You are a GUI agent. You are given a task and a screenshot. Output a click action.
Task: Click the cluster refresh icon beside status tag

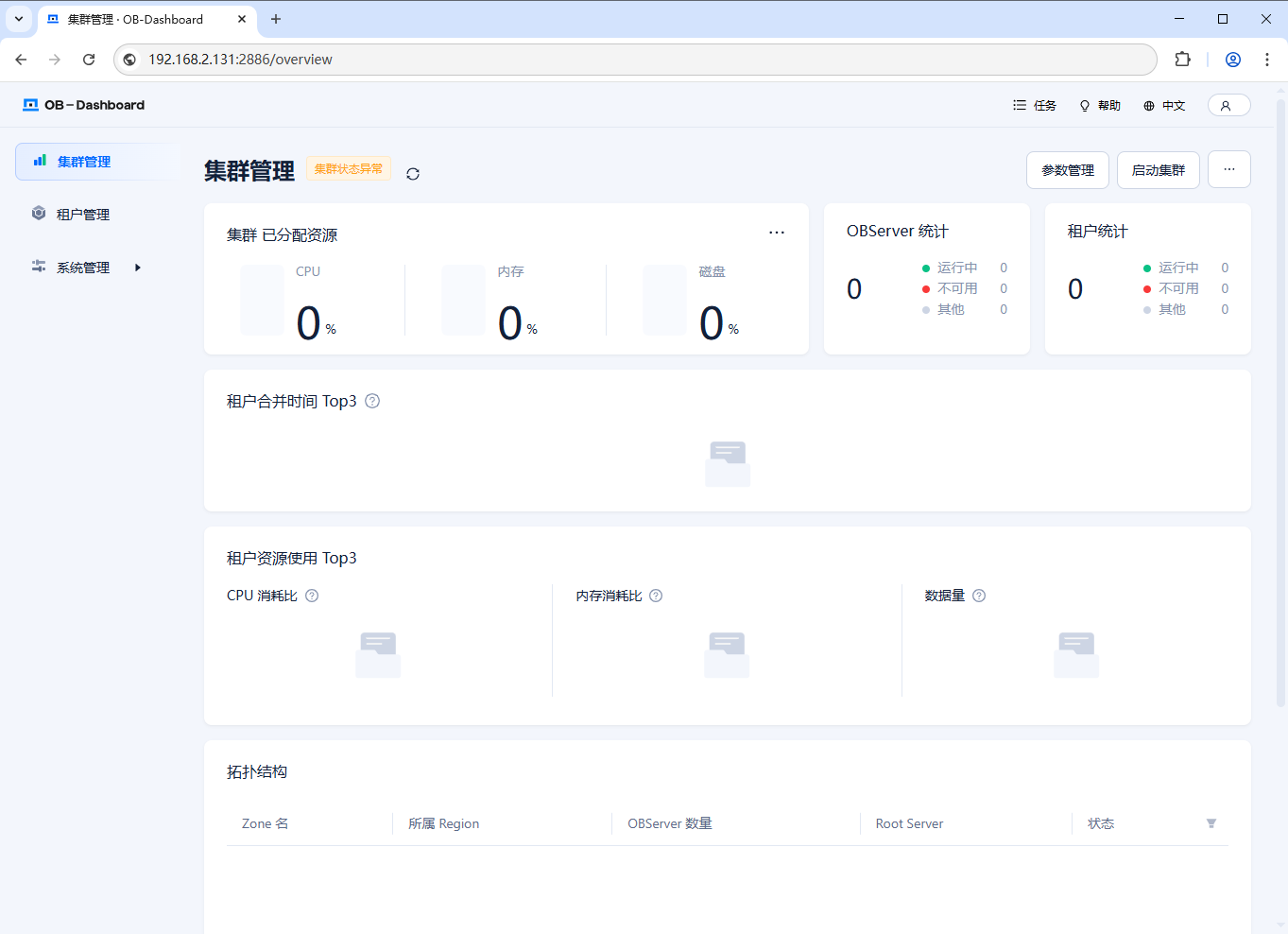point(413,174)
